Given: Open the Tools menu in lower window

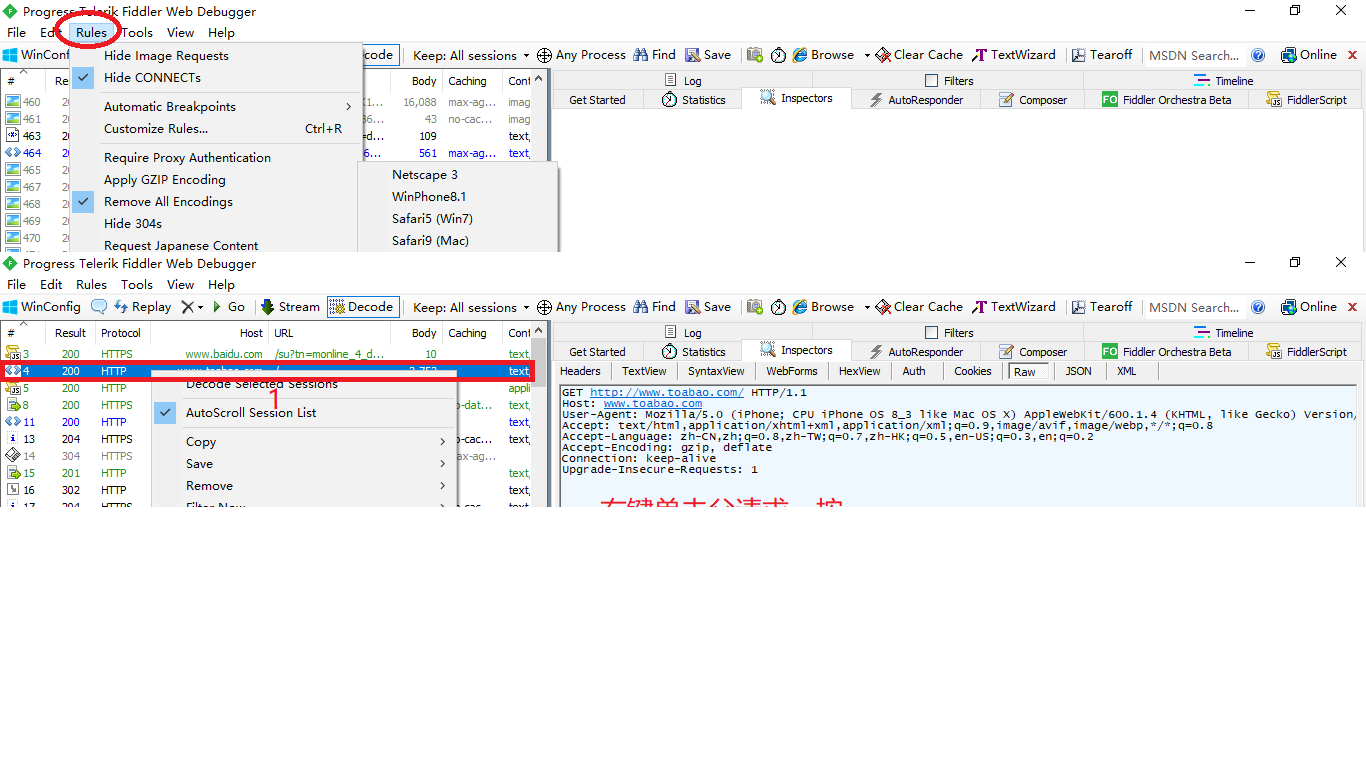Looking at the screenshot, I should pos(137,285).
